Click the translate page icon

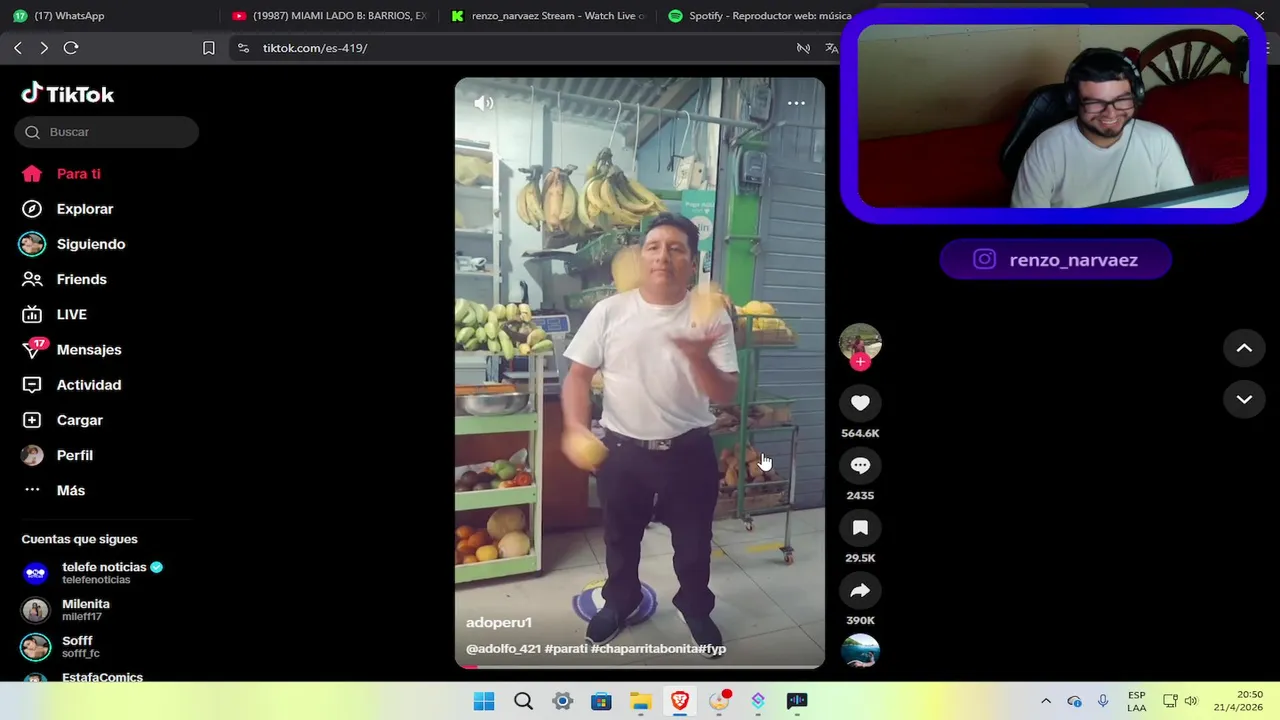831,48
